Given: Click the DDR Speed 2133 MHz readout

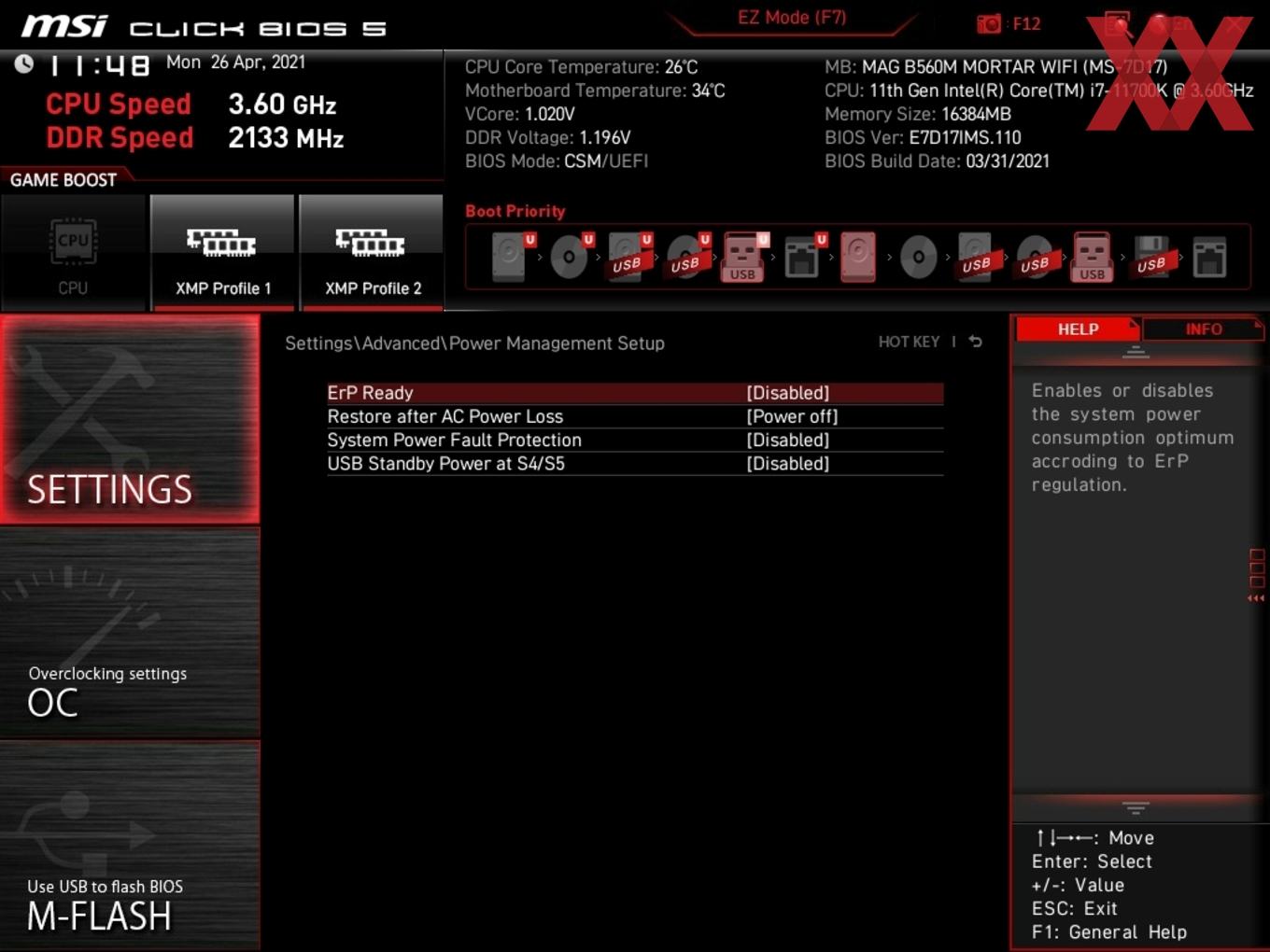Looking at the screenshot, I should coord(195,138).
